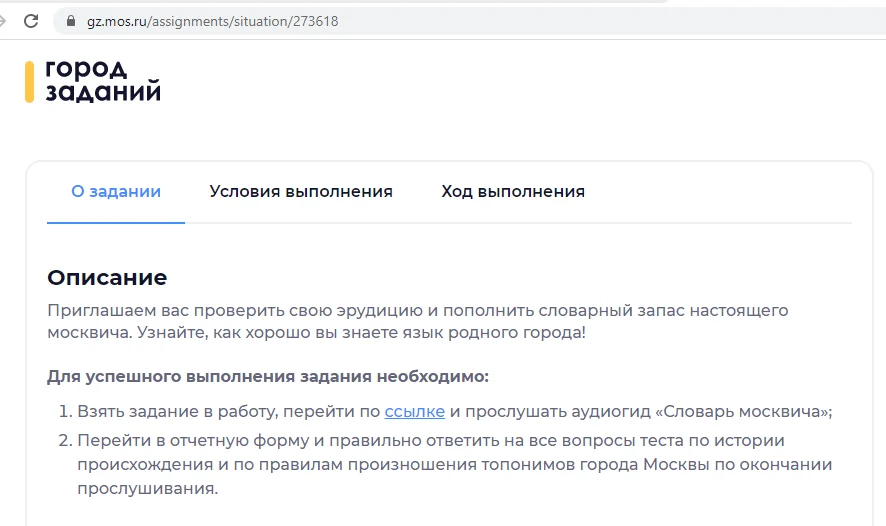Reload the page with the refresh icon
The image size is (886, 526).
tap(31, 21)
